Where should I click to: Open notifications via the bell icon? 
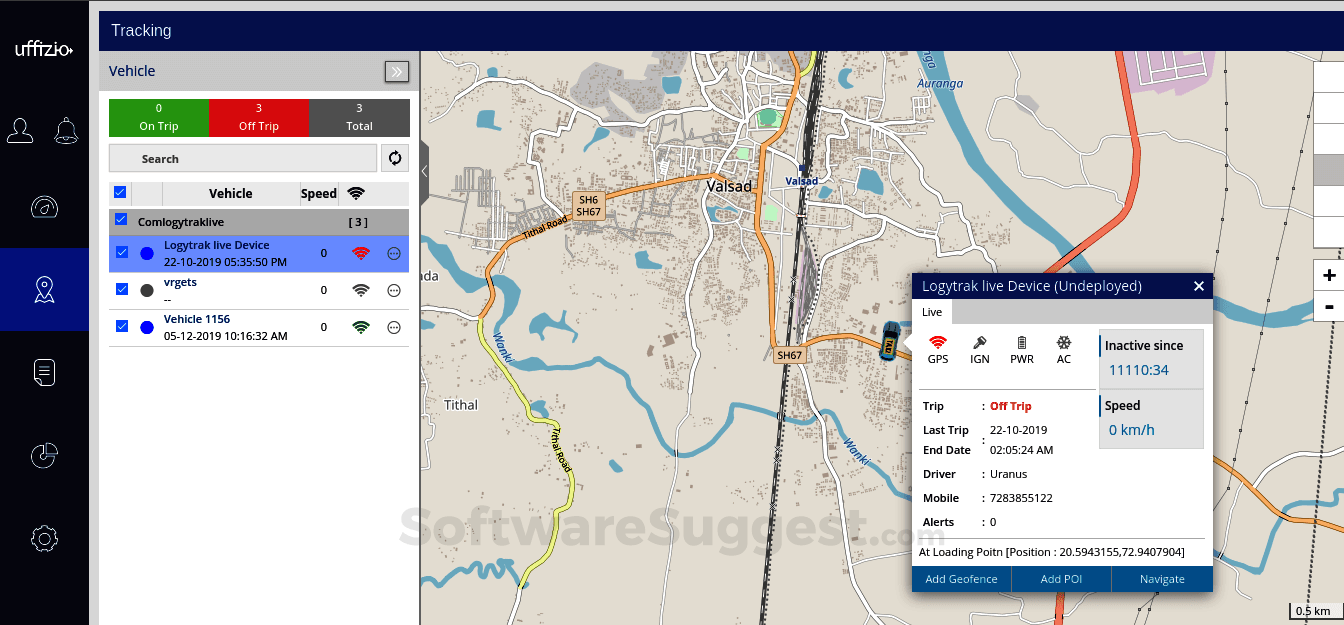pos(65,130)
